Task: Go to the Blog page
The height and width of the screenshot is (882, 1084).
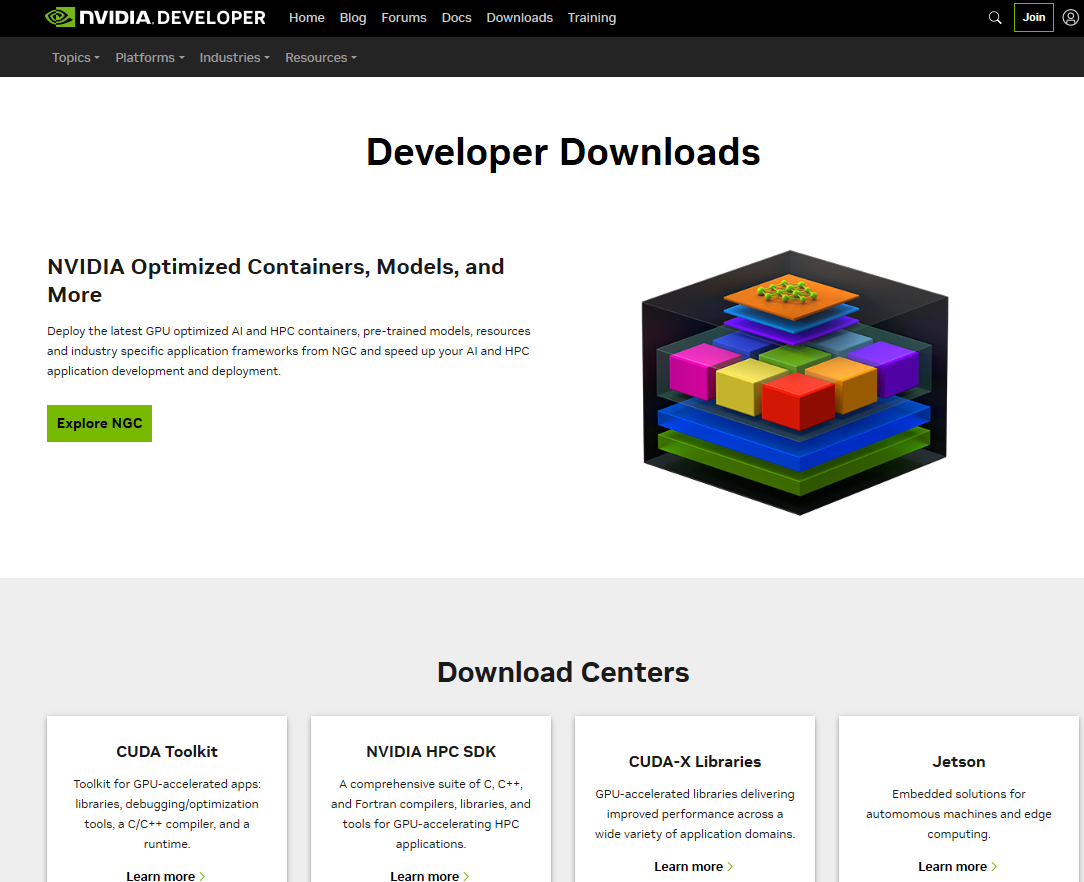Action: [x=353, y=18]
